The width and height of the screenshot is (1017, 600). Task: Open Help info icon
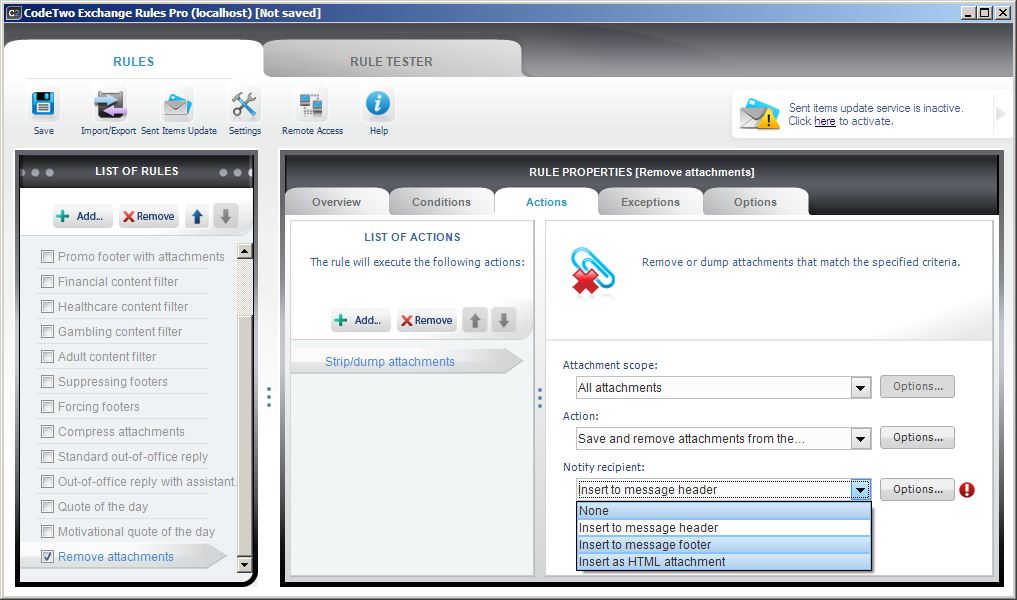point(378,104)
